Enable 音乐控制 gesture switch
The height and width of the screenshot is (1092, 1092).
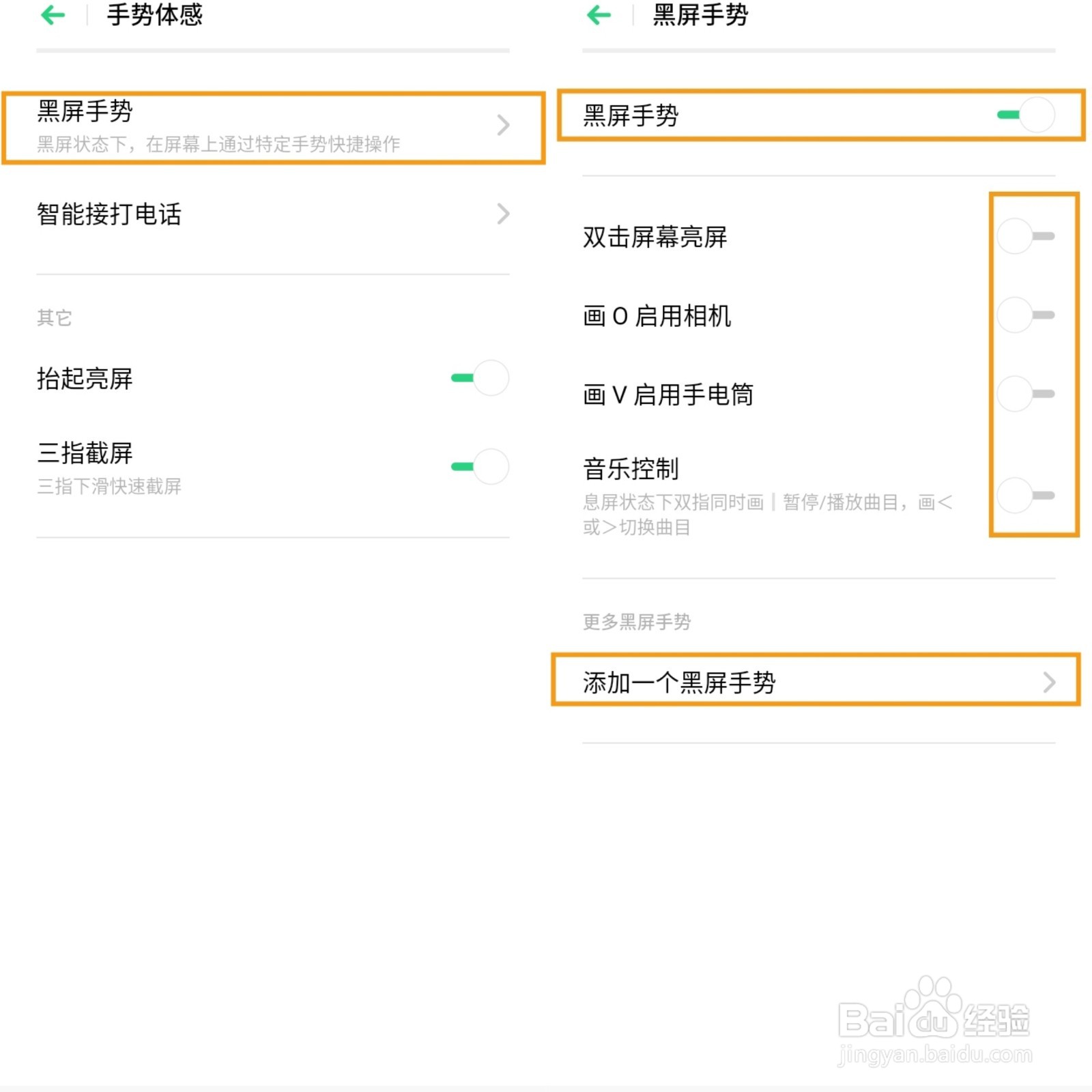pyautogui.click(x=1026, y=495)
